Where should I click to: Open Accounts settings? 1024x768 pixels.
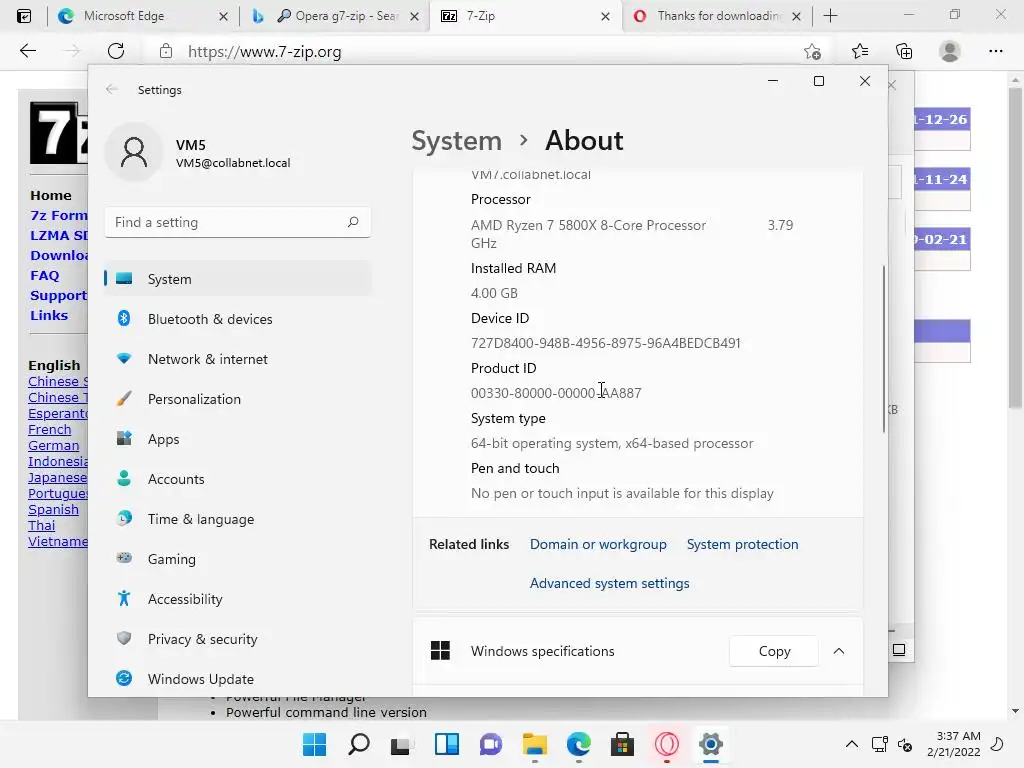click(x=238, y=479)
